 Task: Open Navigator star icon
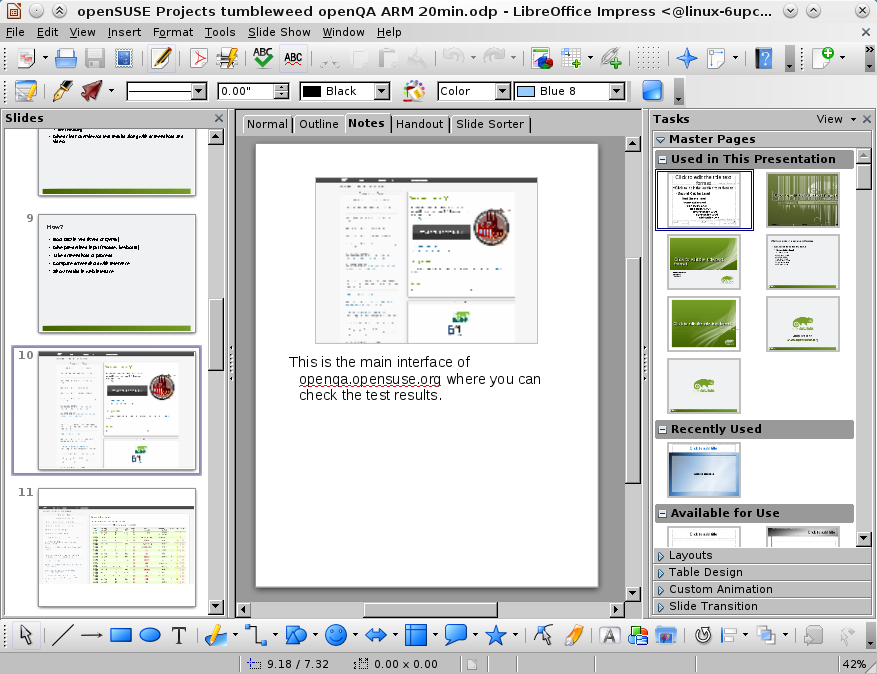click(x=687, y=58)
